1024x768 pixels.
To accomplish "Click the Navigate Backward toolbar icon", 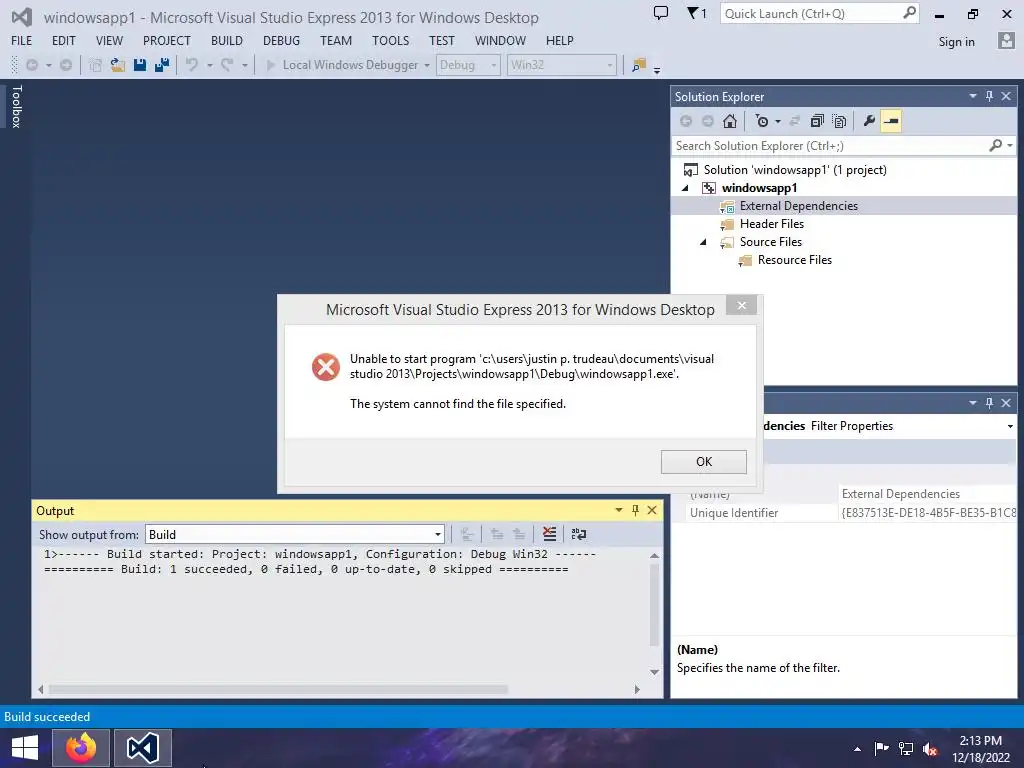I will tap(31, 65).
